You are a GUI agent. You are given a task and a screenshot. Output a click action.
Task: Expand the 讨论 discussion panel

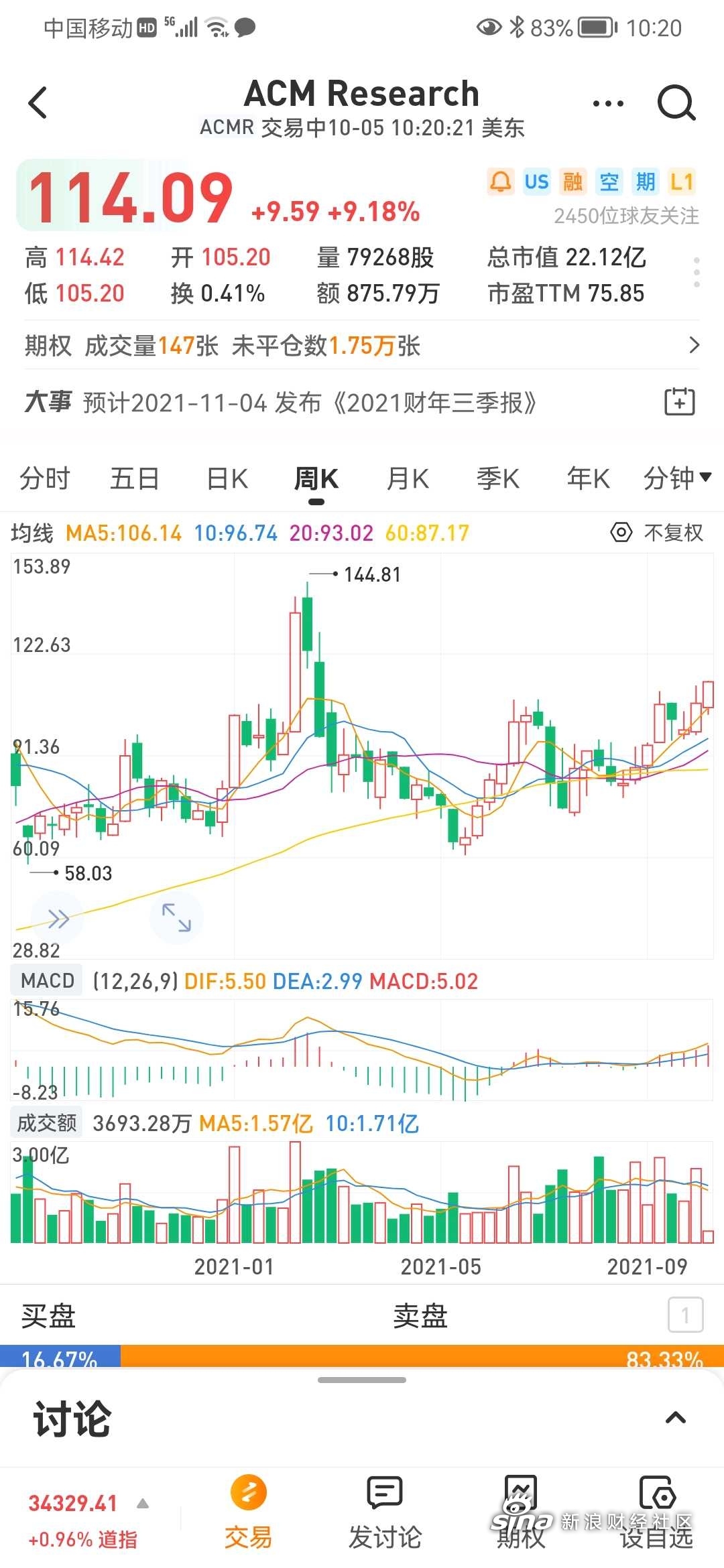coord(676,1417)
